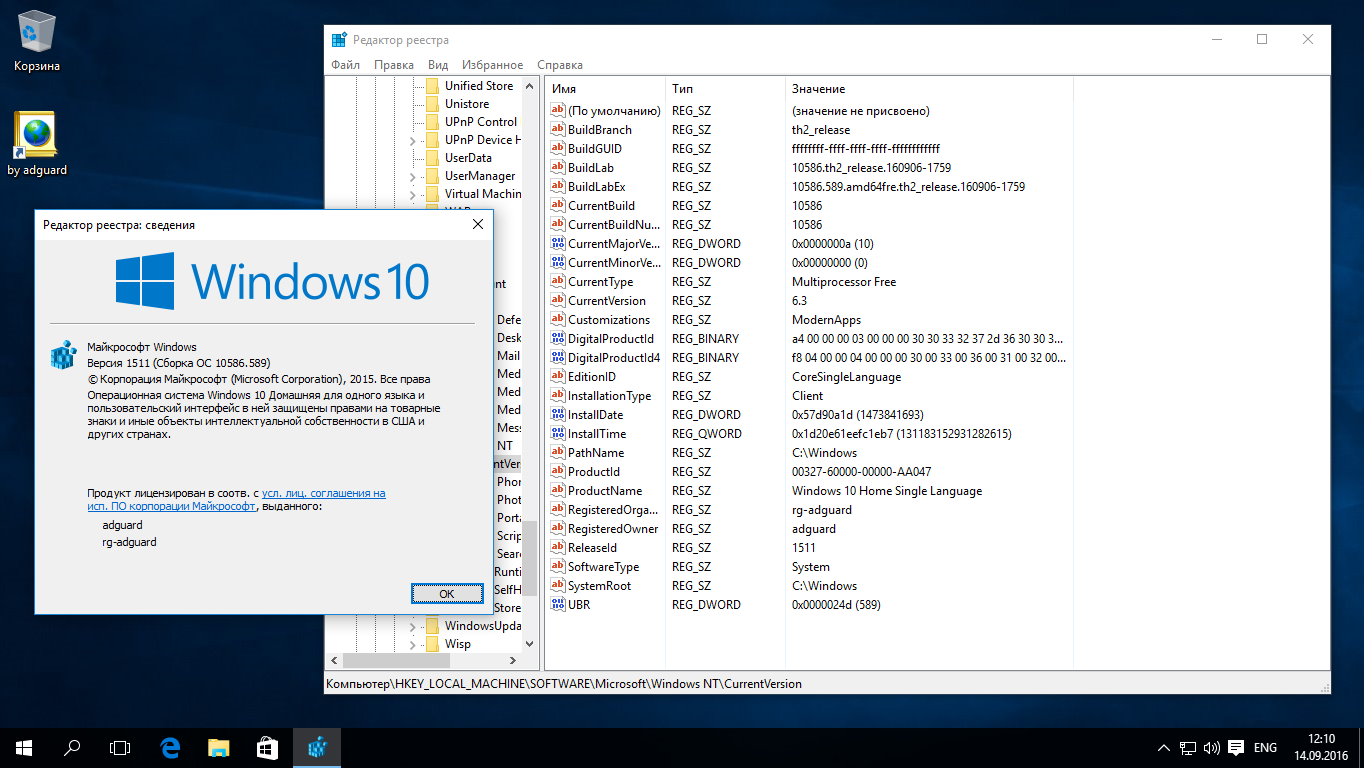Image resolution: width=1364 pixels, height=768 pixels.
Task: Open the volume tray icon
Action: [x=1211, y=747]
